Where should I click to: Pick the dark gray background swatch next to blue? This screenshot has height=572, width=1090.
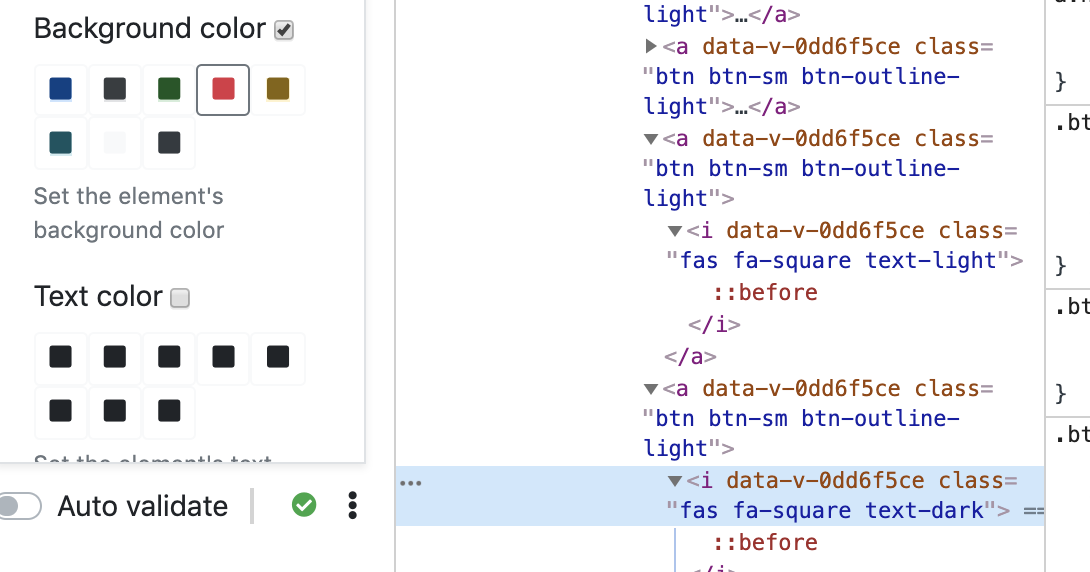[115, 89]
